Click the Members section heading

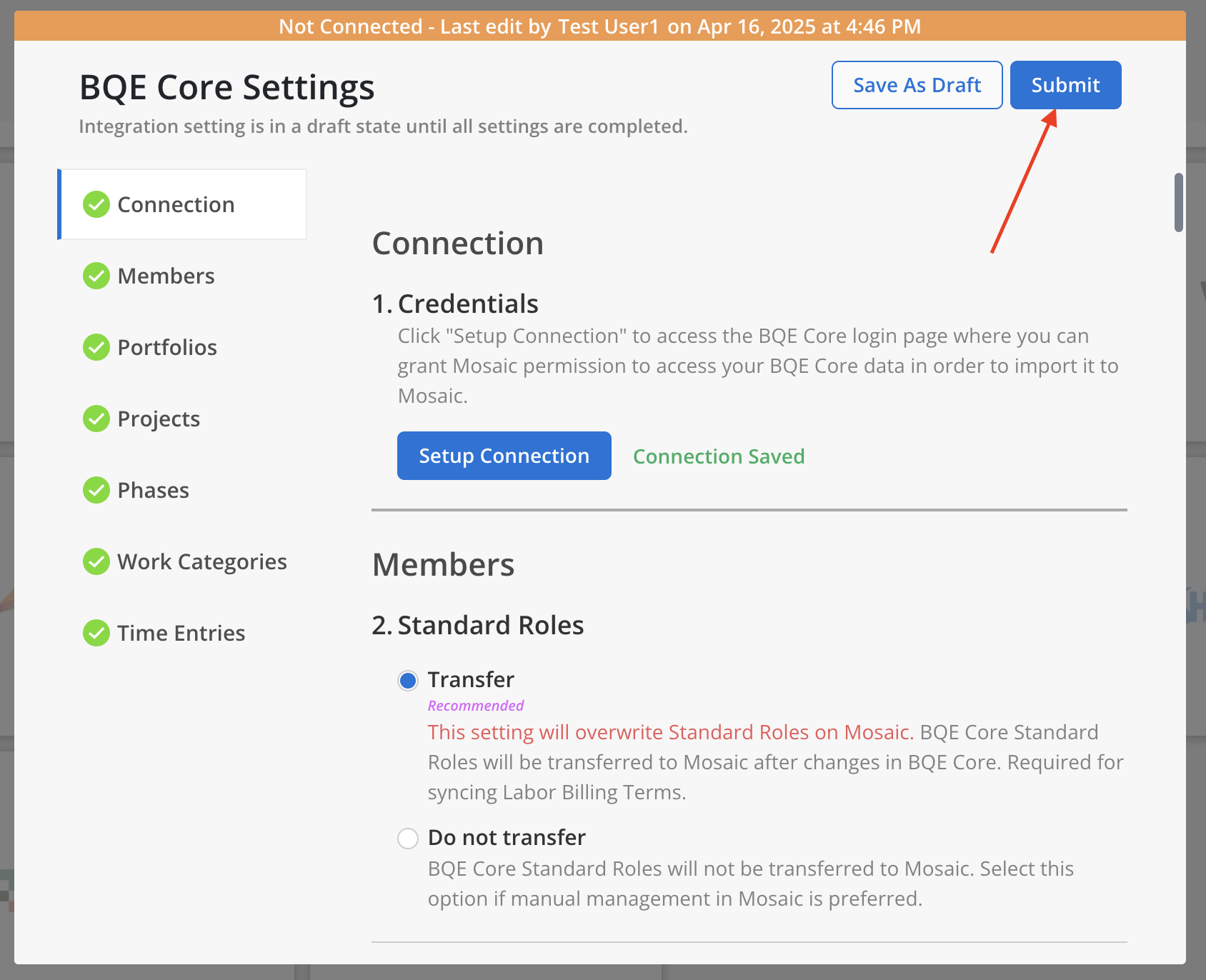[x=443, y=564]
